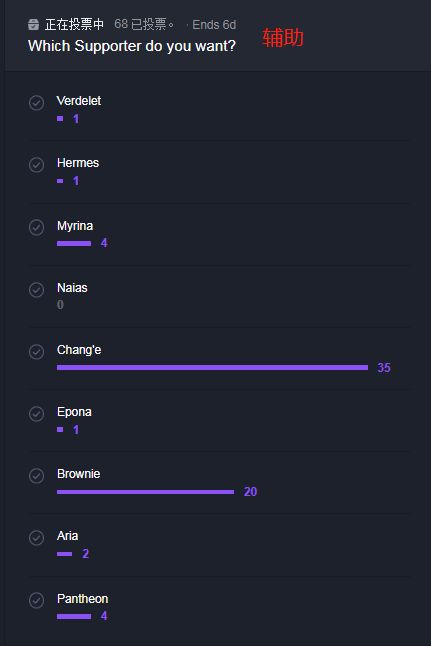Click the Chang'e result bar
Screen dimensions: 431x646
pyautogui.click(x=212, y=367)
